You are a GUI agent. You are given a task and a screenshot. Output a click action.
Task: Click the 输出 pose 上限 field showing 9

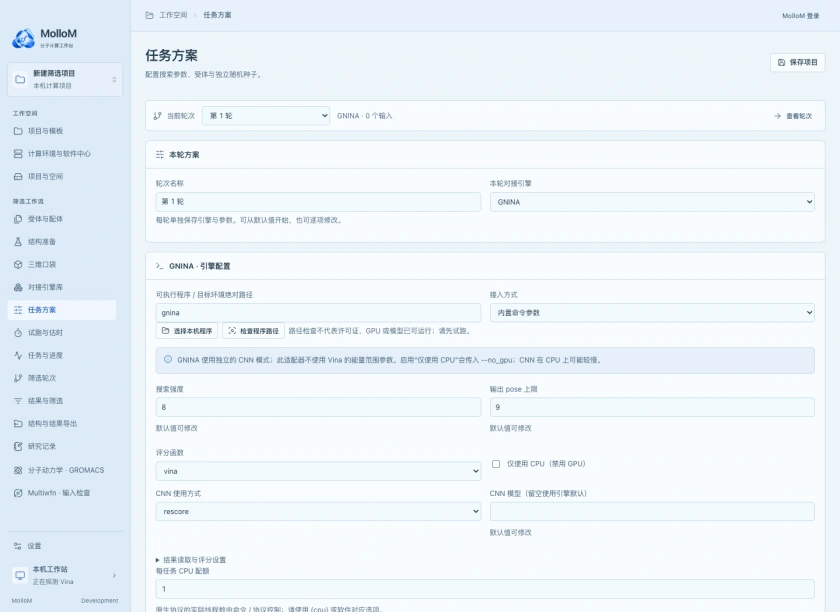652,407
